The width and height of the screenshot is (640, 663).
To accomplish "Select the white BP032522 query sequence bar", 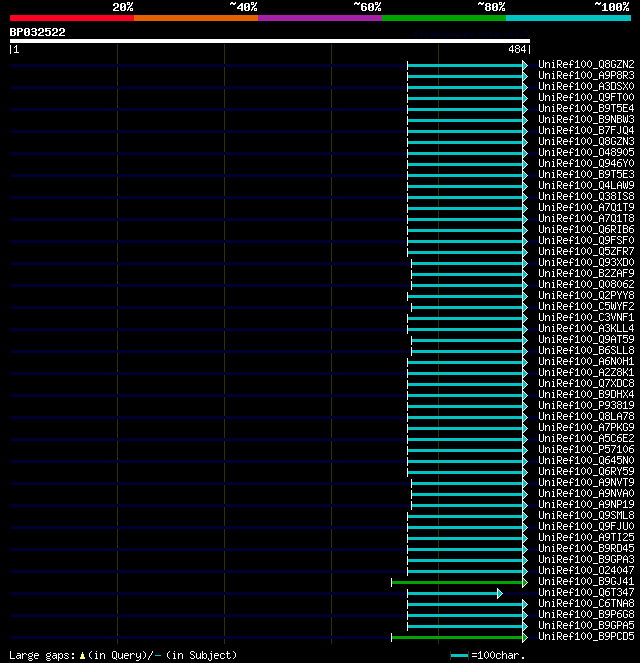I will [x=270, y=41].
